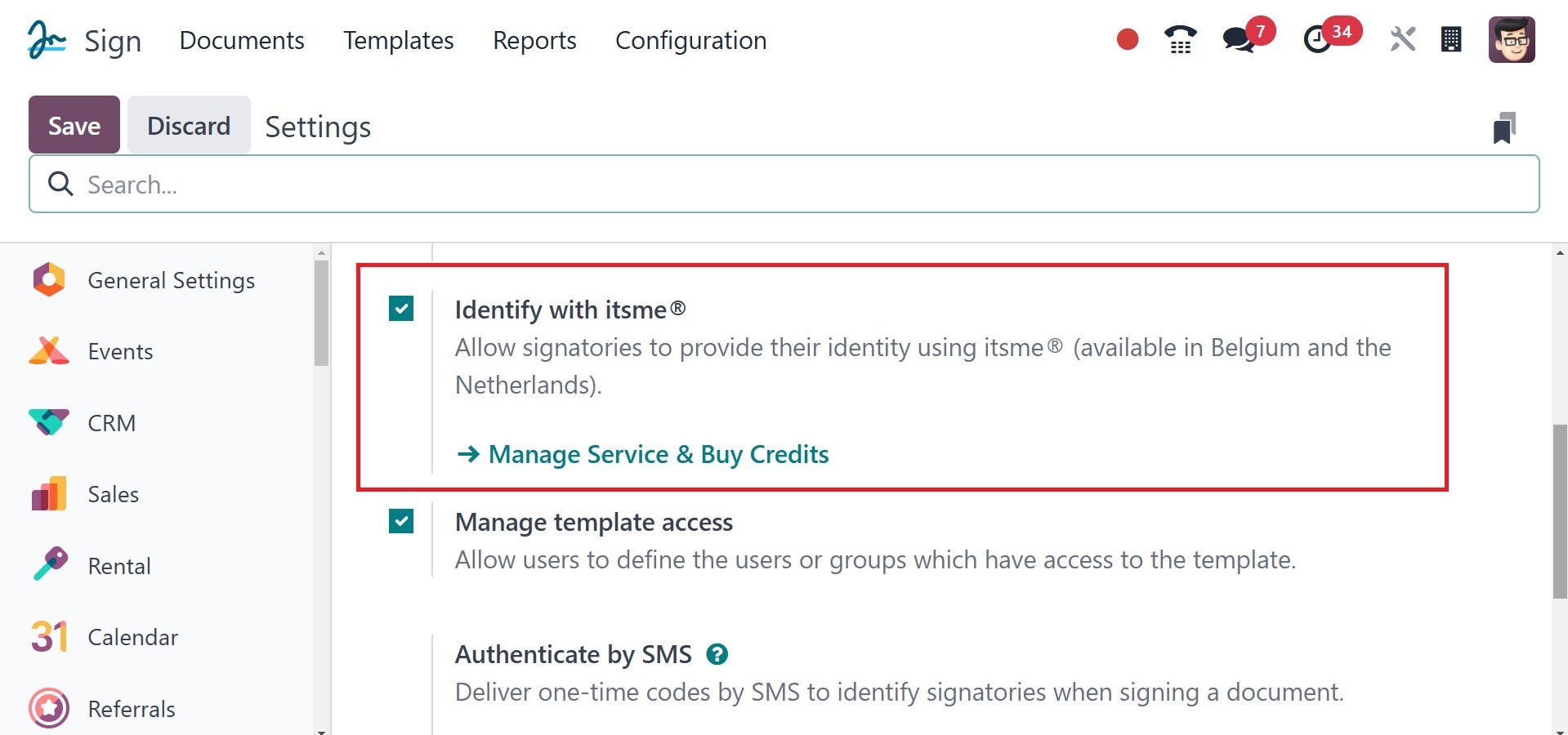Click the red recording indicator icon
1568x735 pixels.
click(1128, 39)
